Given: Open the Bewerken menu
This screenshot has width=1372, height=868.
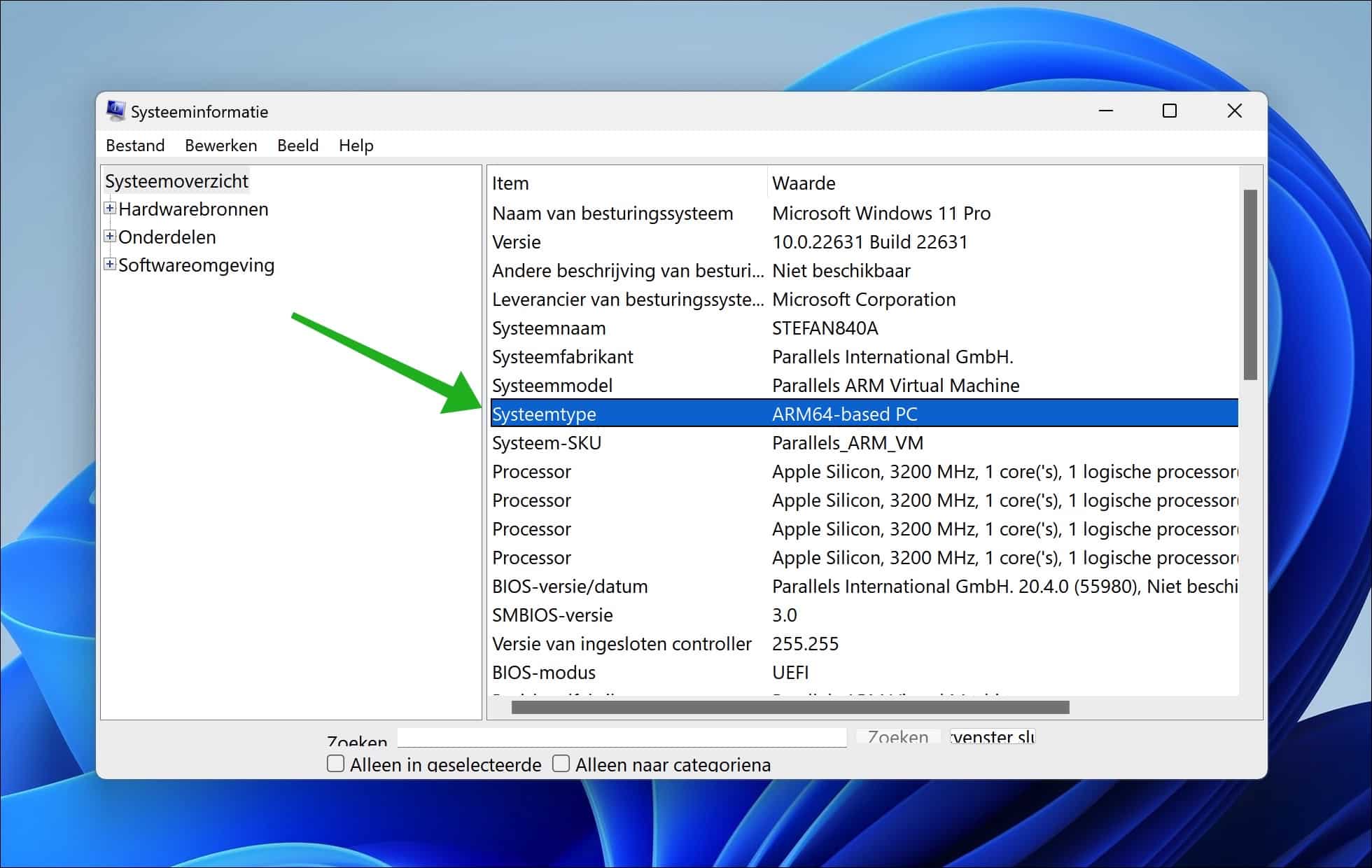Looking at the screenshot, I should click(220, 146).
